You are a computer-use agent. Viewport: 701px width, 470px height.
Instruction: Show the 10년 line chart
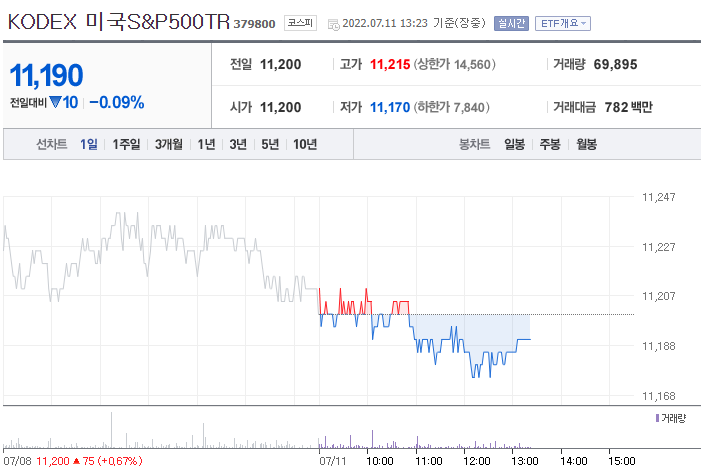[305, 144]
